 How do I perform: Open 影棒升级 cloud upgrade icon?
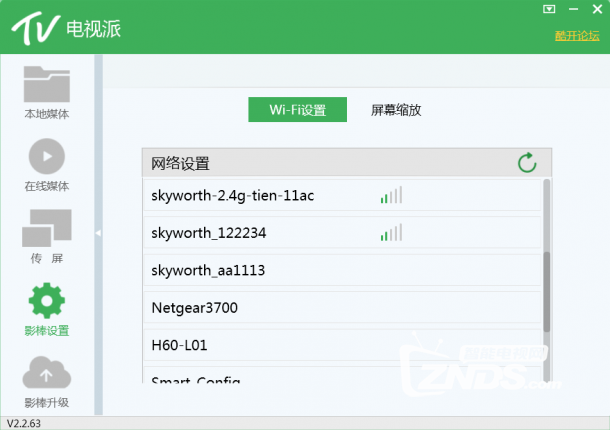click(x=47, y=372)
